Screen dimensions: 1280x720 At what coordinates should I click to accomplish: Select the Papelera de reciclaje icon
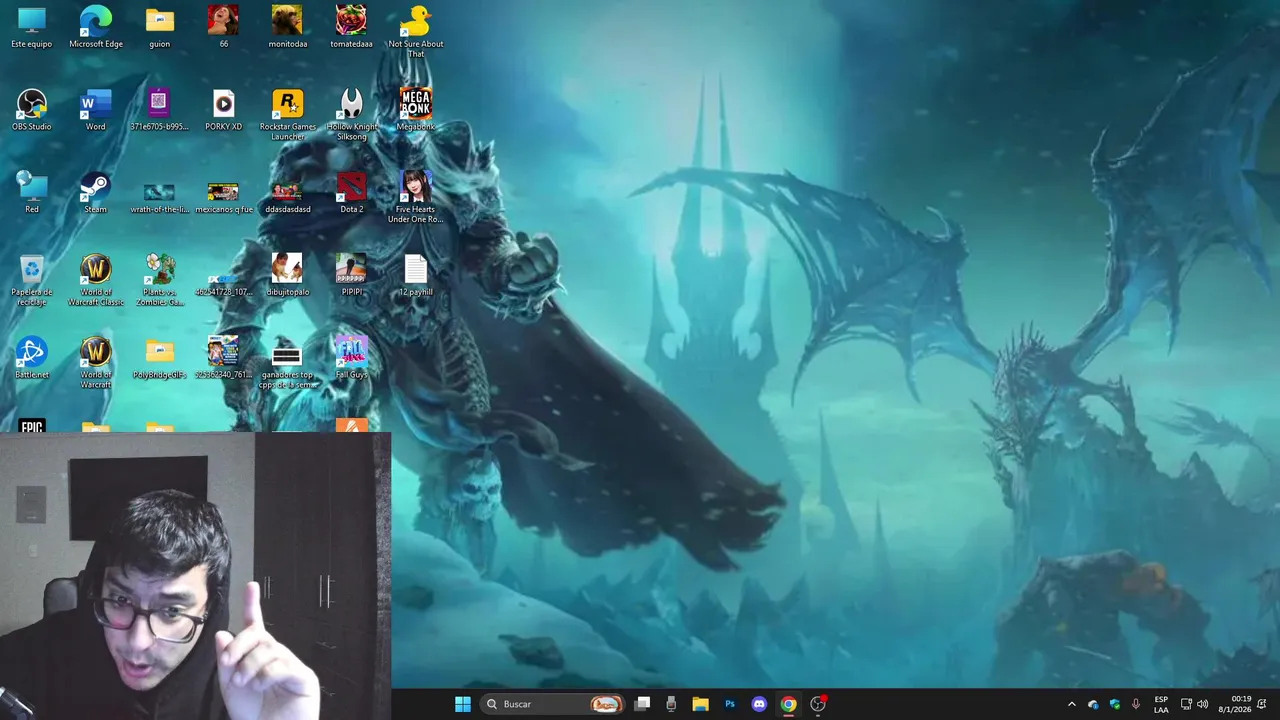pos(32,280)
